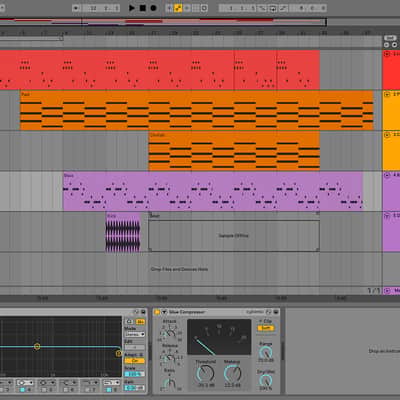This screenshot has width=400, height=400.
Task: Toggle EQ filter 5 activator
Action: point(44,389)
